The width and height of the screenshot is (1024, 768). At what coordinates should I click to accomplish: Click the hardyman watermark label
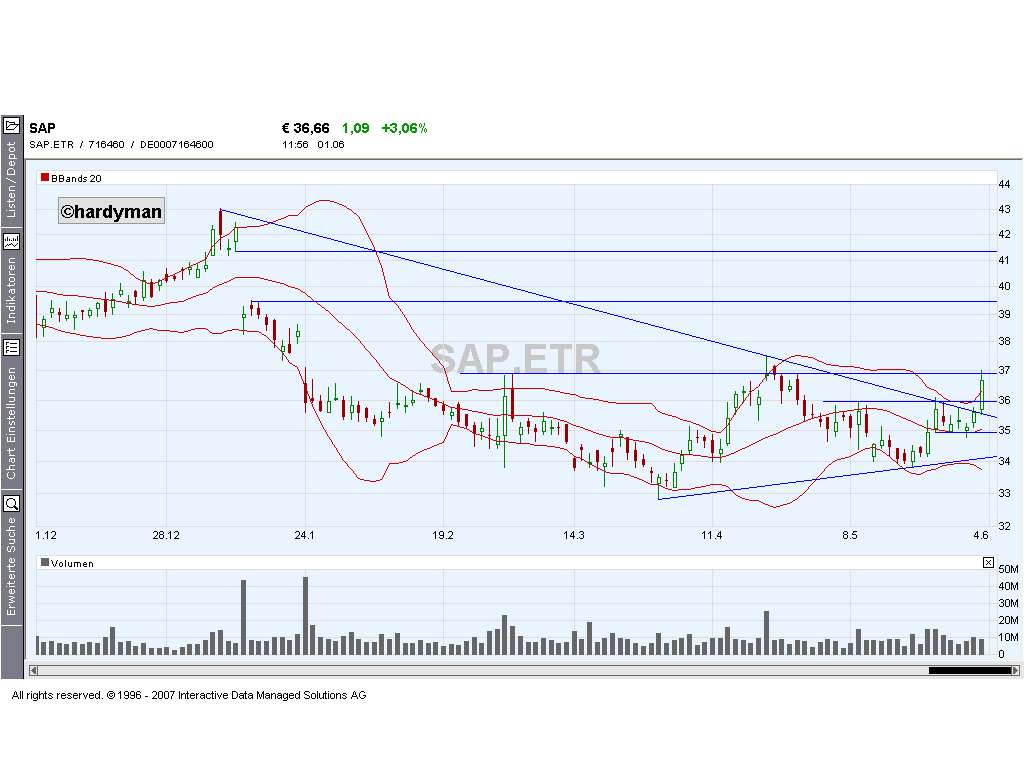pos(111,211)
